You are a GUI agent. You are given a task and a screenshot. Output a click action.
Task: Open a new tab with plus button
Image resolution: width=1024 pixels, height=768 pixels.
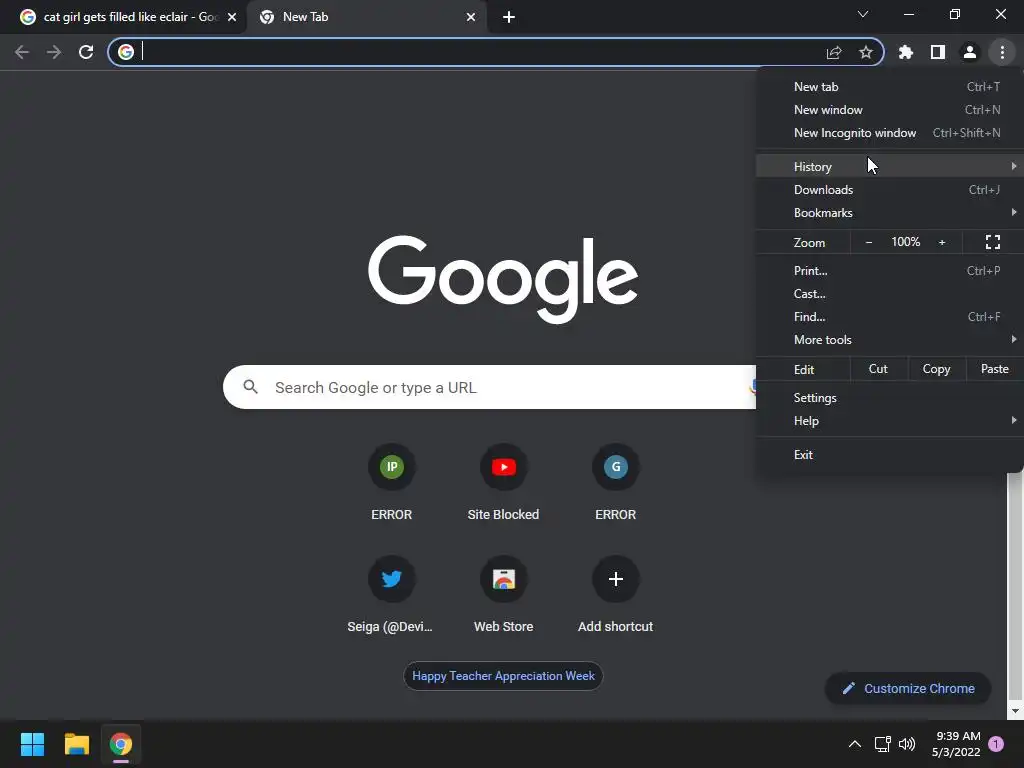point(509,17)
